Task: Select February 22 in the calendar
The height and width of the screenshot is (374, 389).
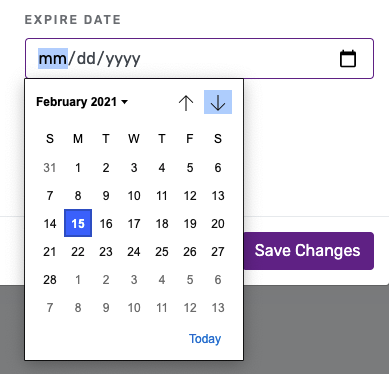Action: pos(78,251)
